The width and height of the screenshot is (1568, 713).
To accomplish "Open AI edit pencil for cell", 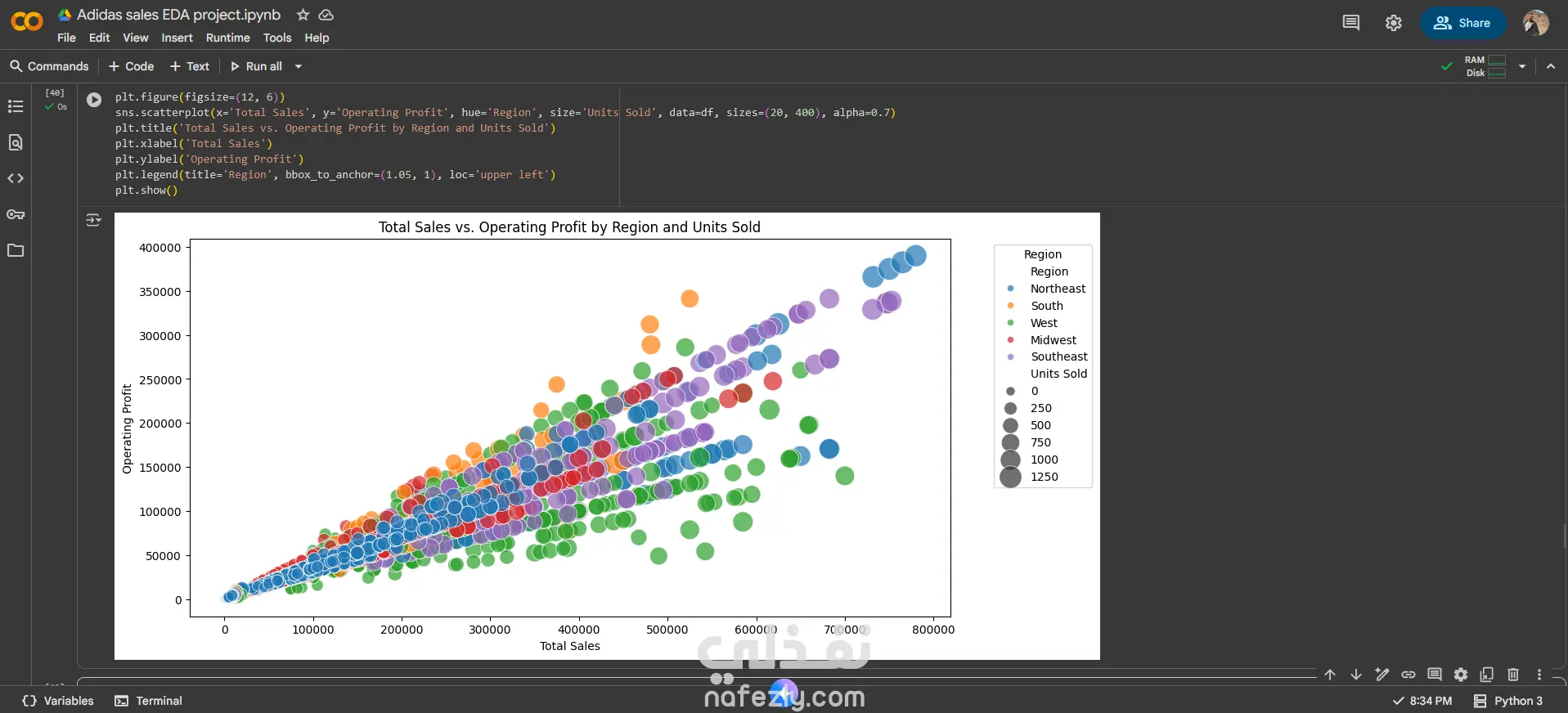I will 1382,675.
